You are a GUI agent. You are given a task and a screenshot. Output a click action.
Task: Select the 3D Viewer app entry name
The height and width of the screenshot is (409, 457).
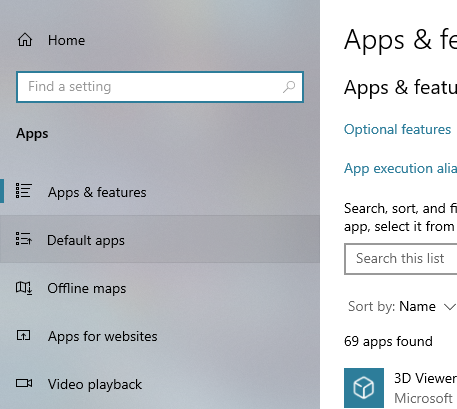[425, 378]
